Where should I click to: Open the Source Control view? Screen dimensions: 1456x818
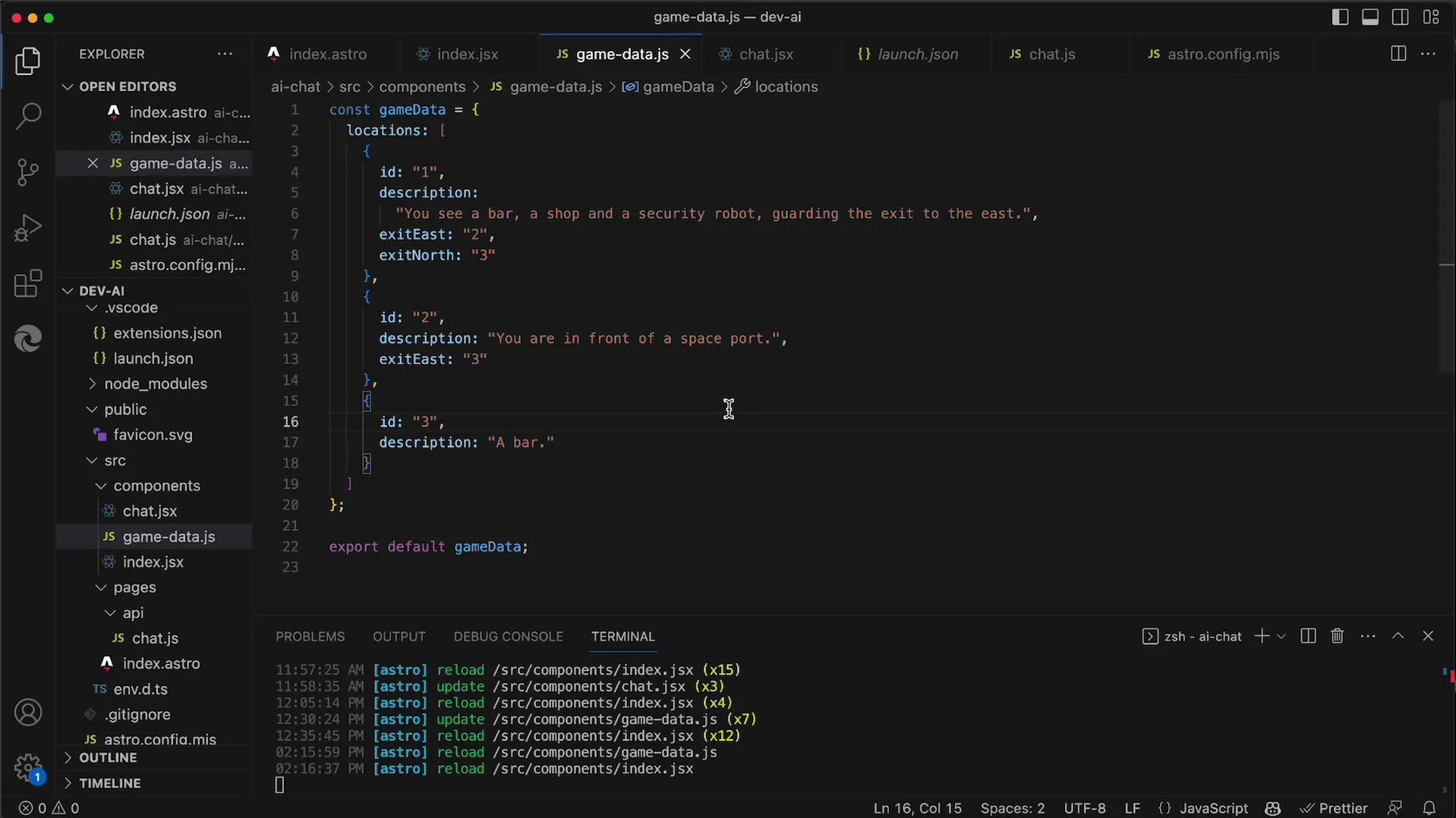point(28,172)
